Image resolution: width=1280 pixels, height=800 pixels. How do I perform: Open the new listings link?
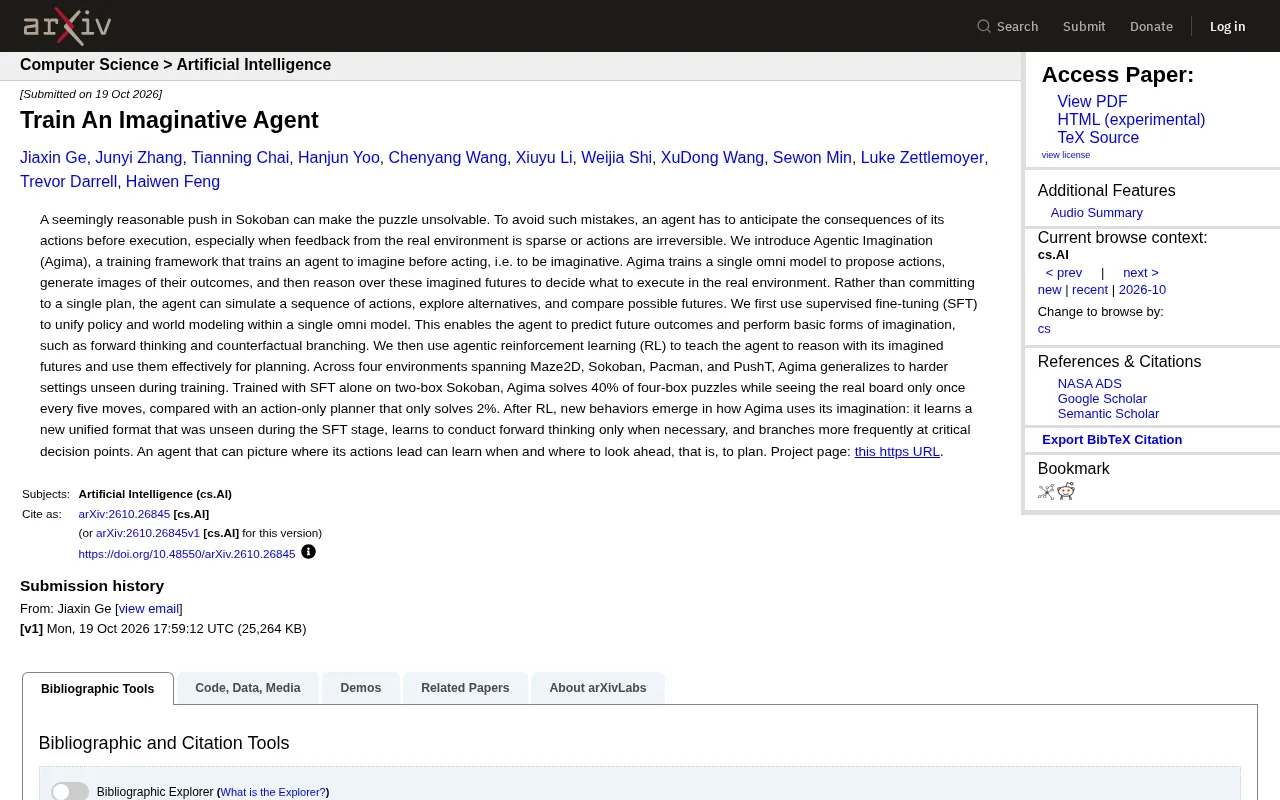coord(1049,290)
